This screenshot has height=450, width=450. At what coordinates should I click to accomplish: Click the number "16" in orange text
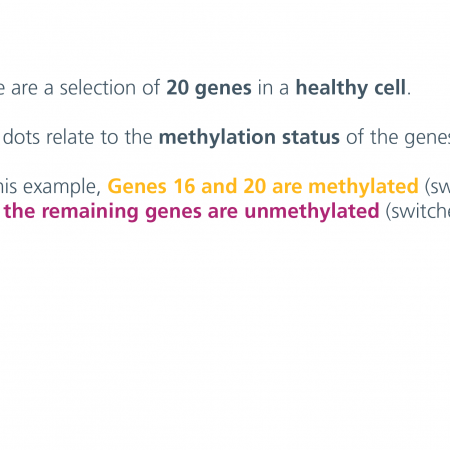tap(184, 186)
